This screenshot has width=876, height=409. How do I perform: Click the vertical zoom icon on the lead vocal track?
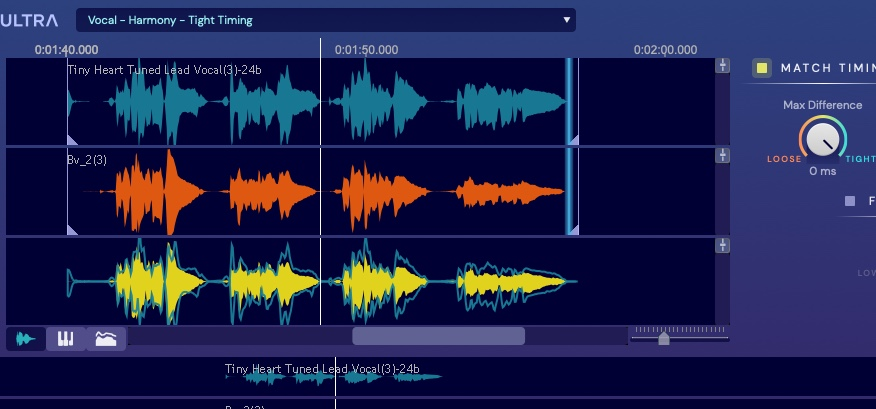tap(722, 66)
